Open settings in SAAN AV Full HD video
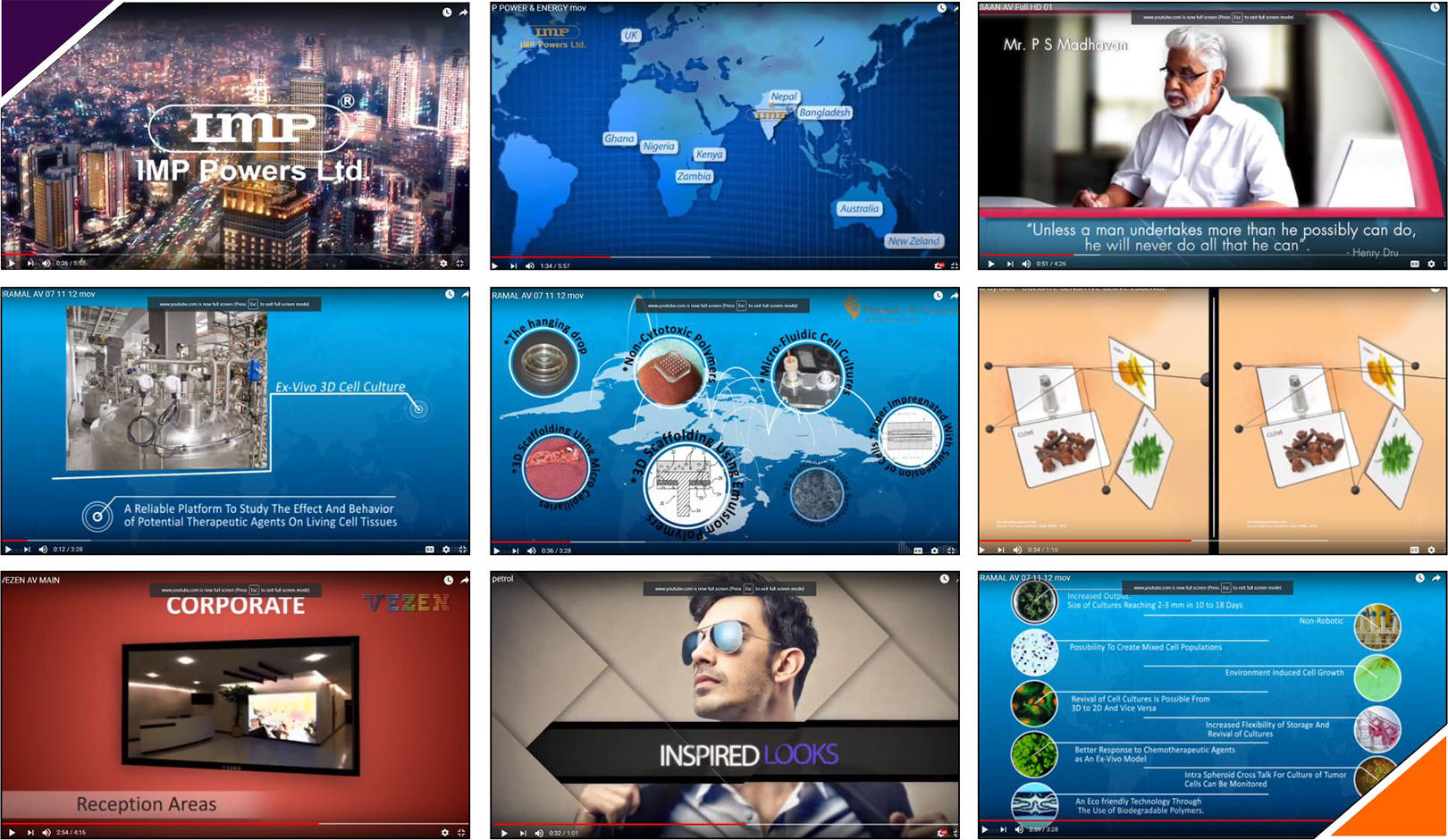 coord(1431,264)
